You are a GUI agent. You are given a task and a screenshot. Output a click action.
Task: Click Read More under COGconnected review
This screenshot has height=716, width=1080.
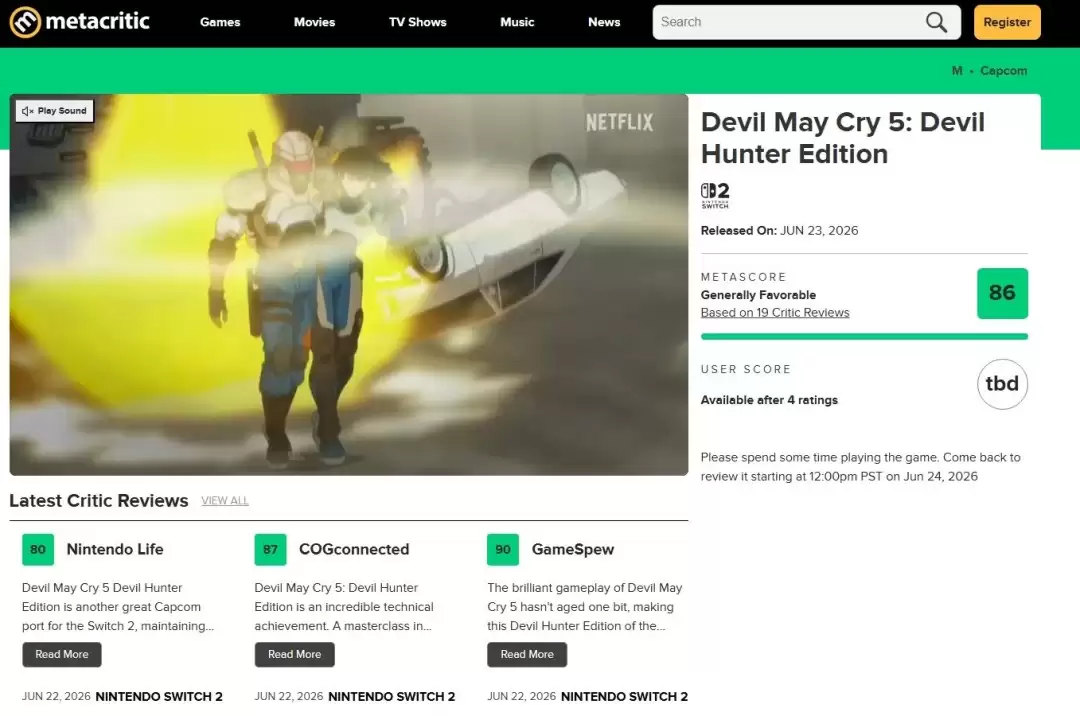295,655
